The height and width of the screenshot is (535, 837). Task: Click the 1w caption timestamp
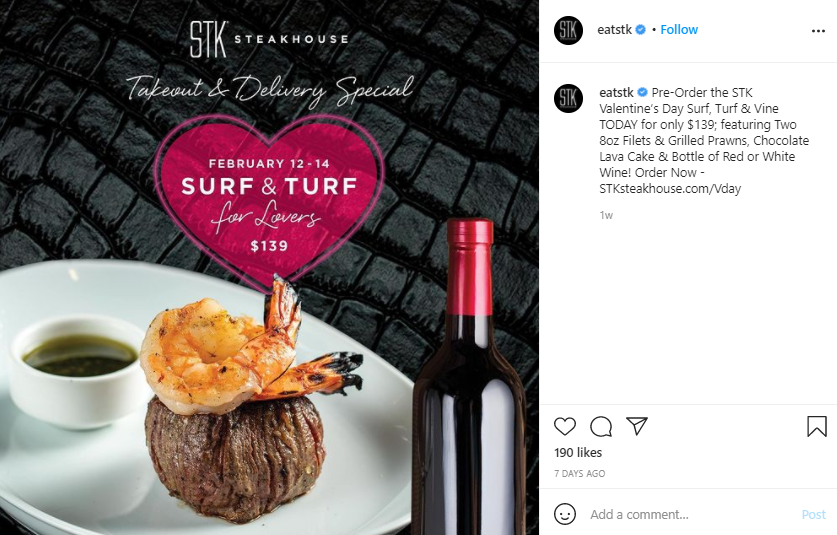click(606, 215)
